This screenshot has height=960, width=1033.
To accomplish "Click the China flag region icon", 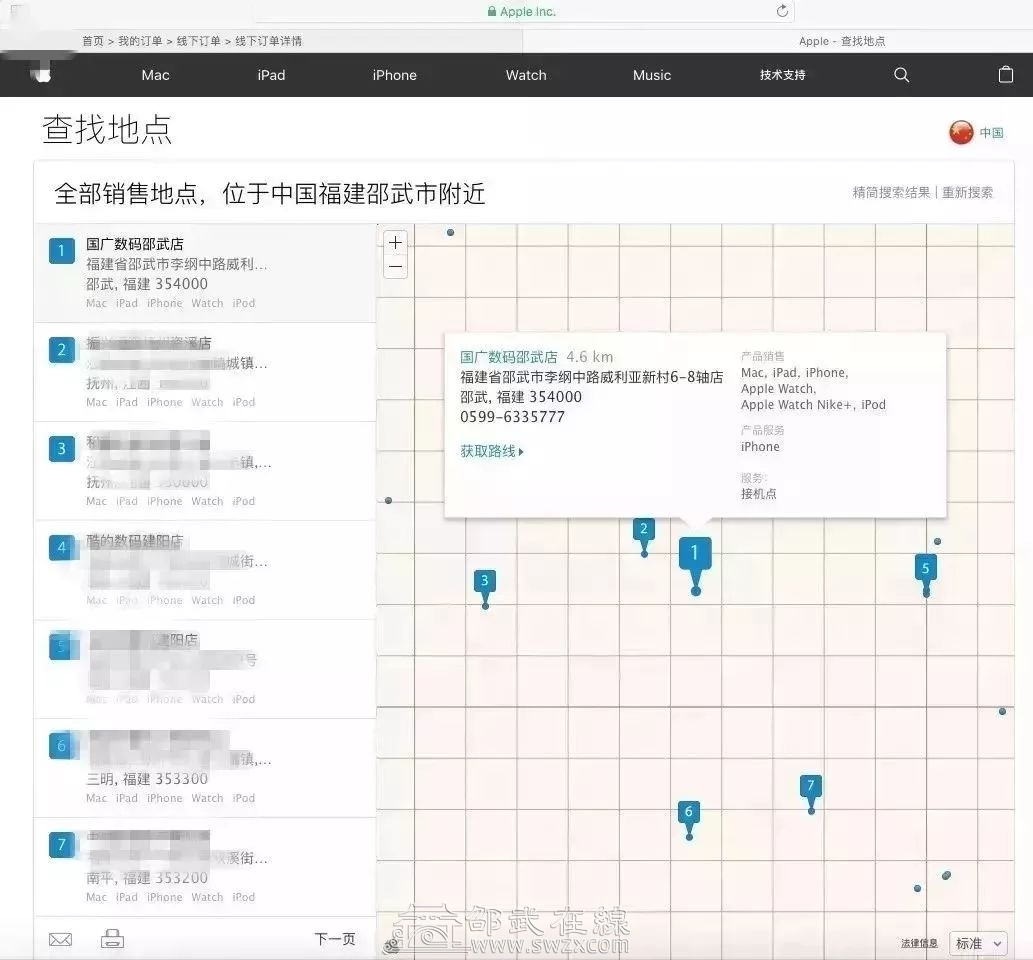I will (x=961, y=132).
